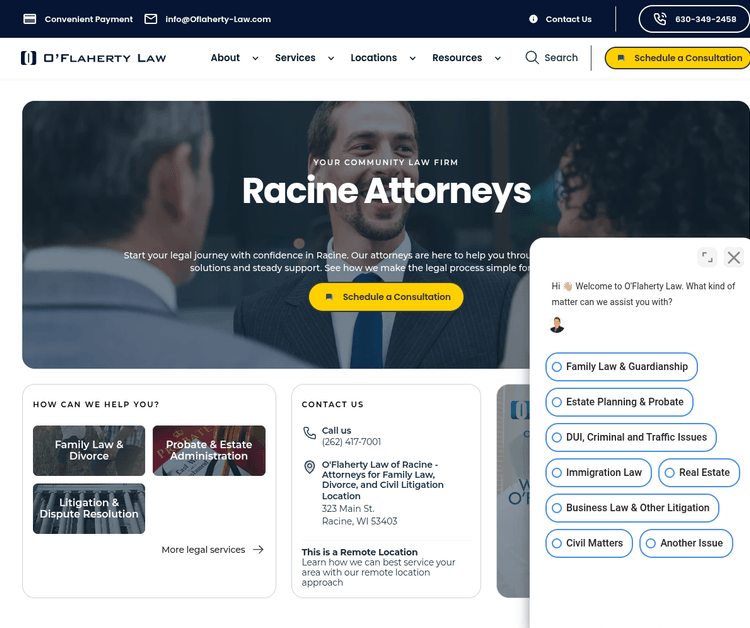Select Family Law & Guardianship option
Screen dimensions: 750x628
[621, 367]
